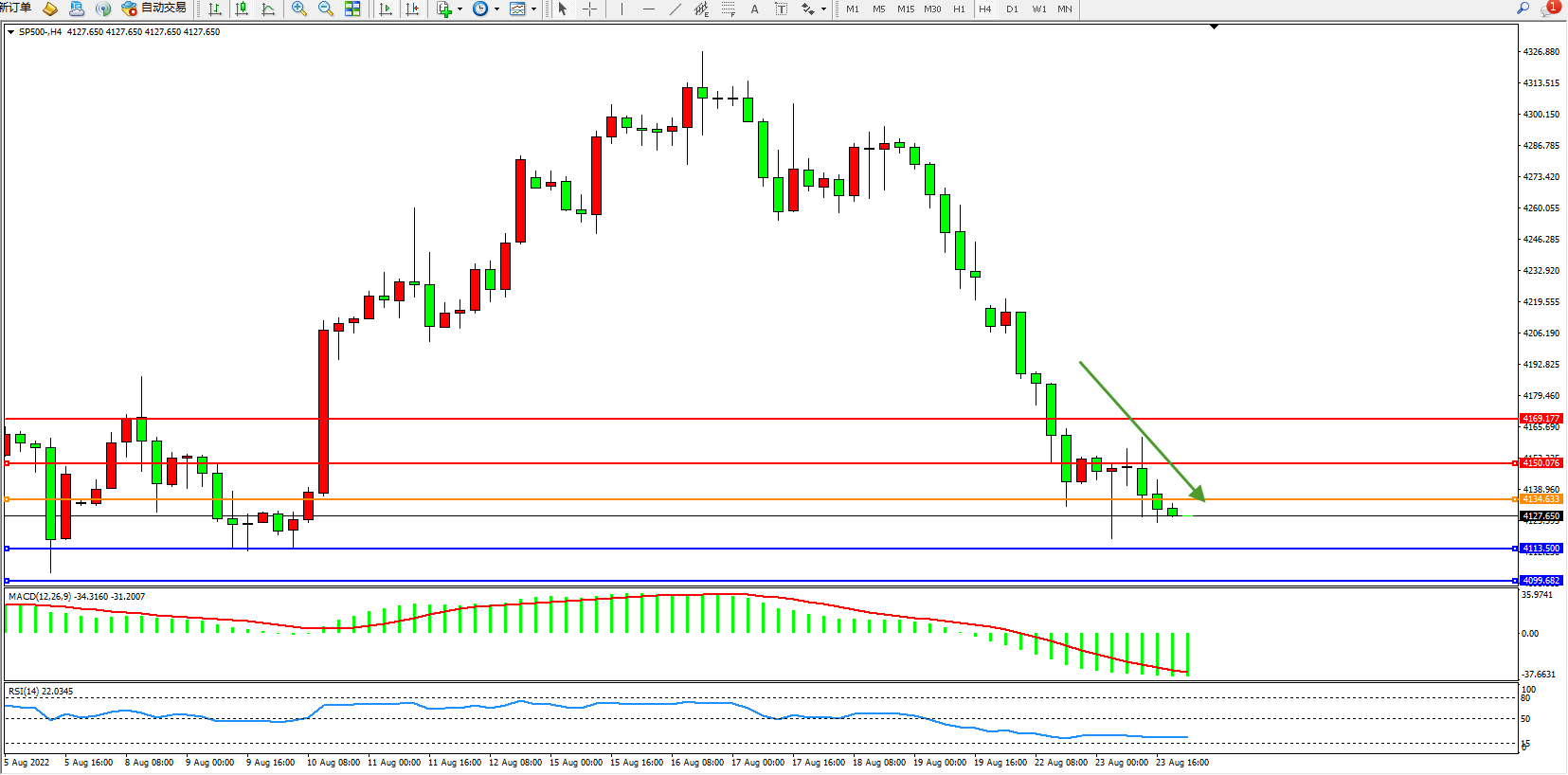The image size is (1568, 775).
Task: Click the zoom in magnifier icon
Action: [x=299, y=9]
